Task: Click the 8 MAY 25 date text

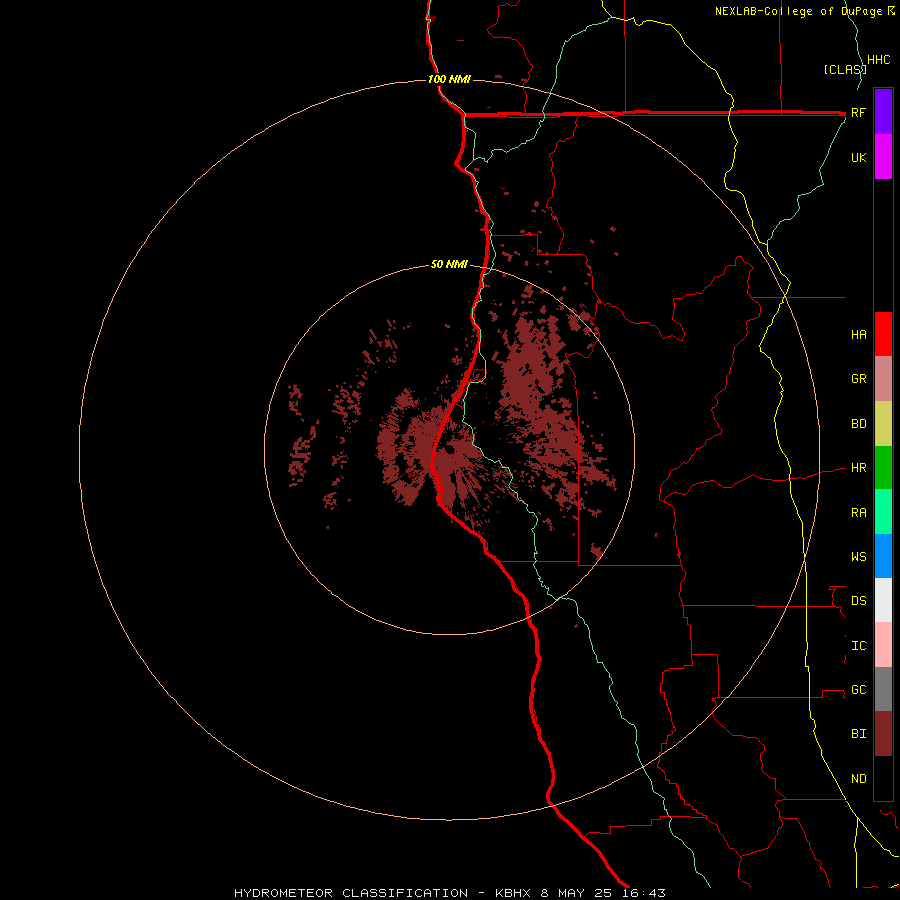Action: (x=576, y=893)
